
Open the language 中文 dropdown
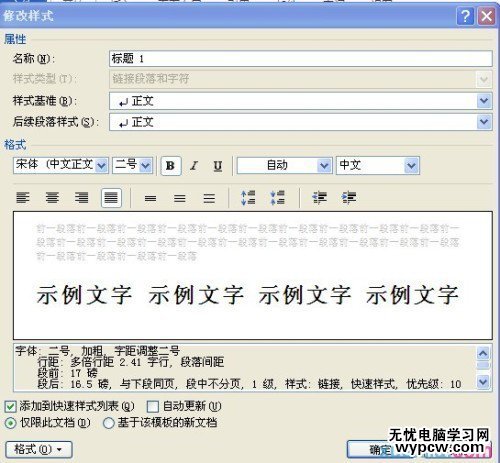(x=411, y=165)
